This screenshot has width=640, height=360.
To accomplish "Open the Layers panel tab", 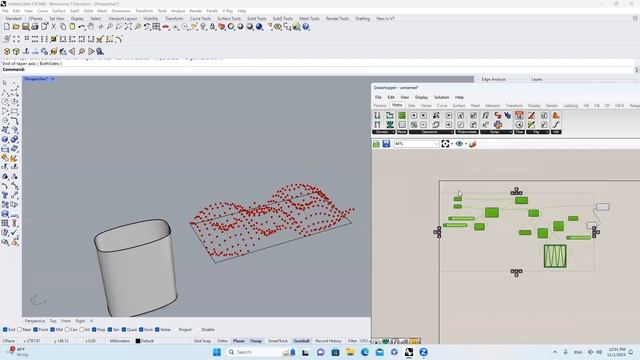I will [536, 79].
